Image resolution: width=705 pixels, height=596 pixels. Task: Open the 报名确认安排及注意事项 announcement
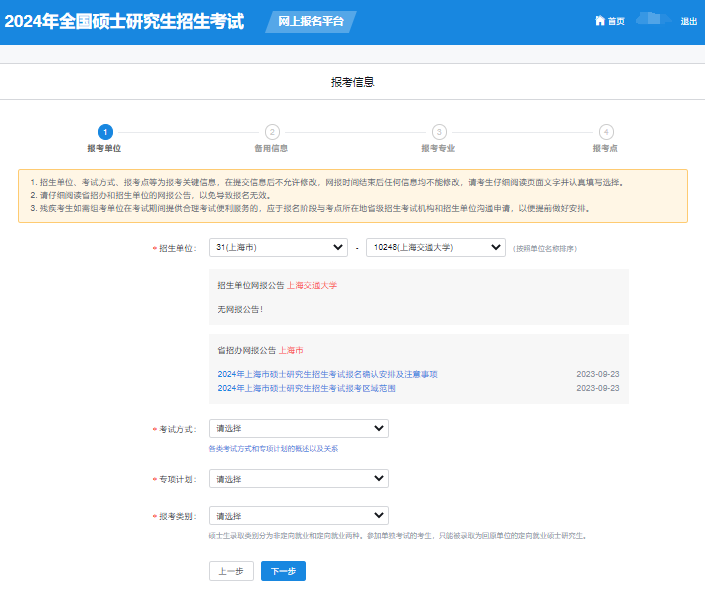[x=327, y=374]
